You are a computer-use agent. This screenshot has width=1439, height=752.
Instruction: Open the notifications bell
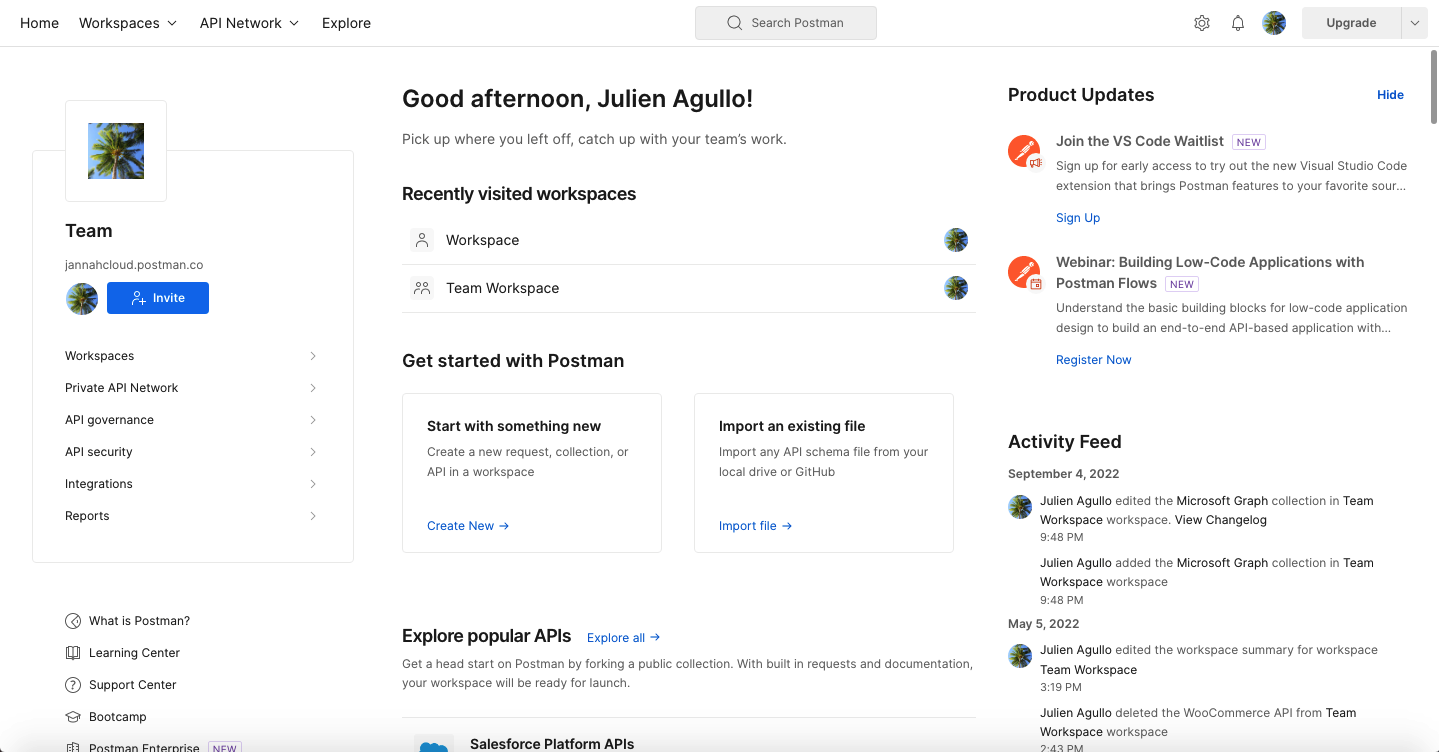pos(1237,22)
